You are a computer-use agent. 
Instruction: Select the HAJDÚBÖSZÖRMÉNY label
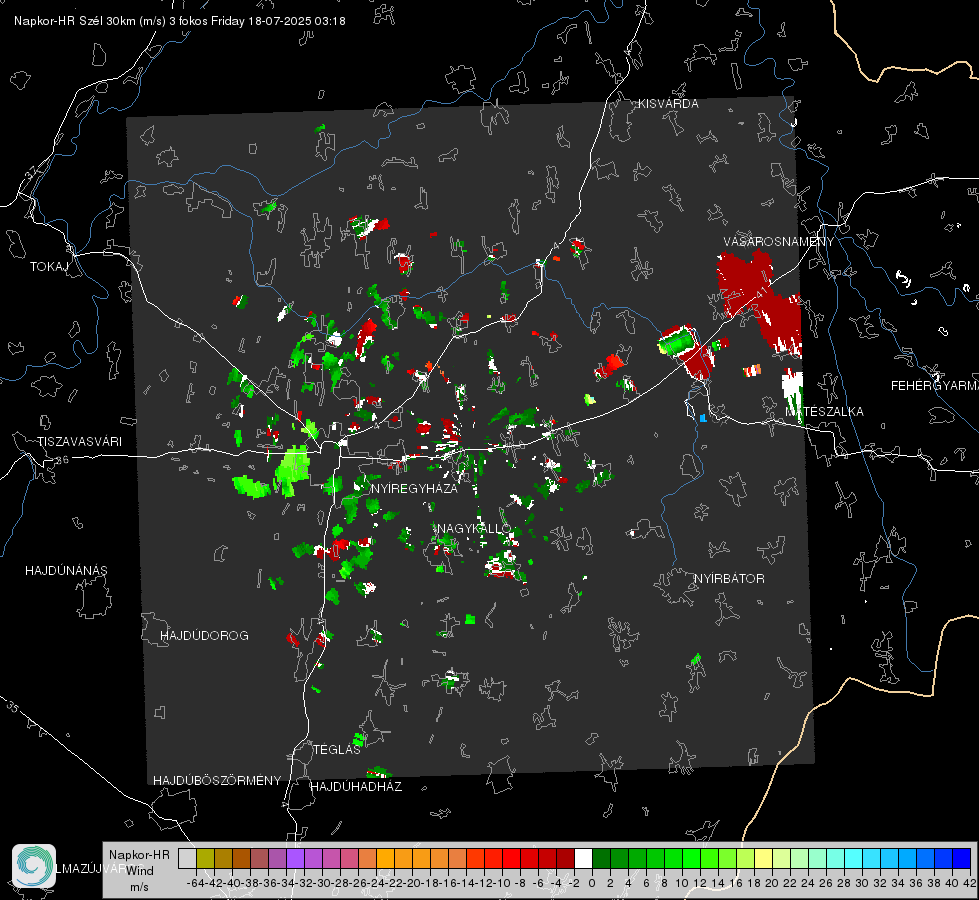(x=217, y=780)
